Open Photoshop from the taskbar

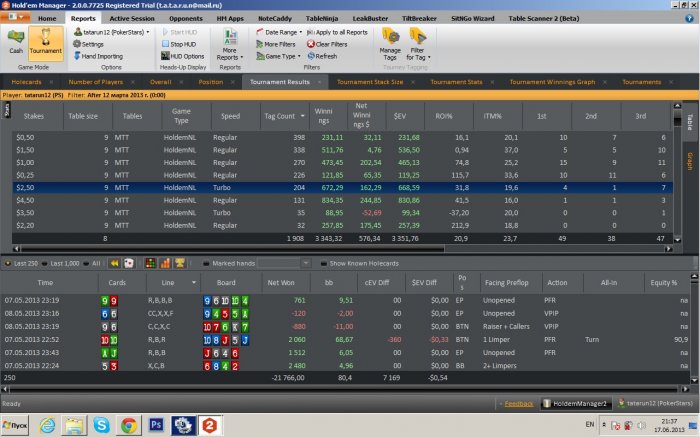pos(156,425)
